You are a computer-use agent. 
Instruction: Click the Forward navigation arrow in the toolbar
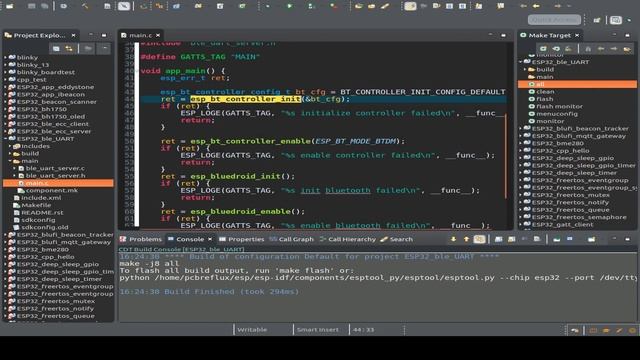point(558,6)
